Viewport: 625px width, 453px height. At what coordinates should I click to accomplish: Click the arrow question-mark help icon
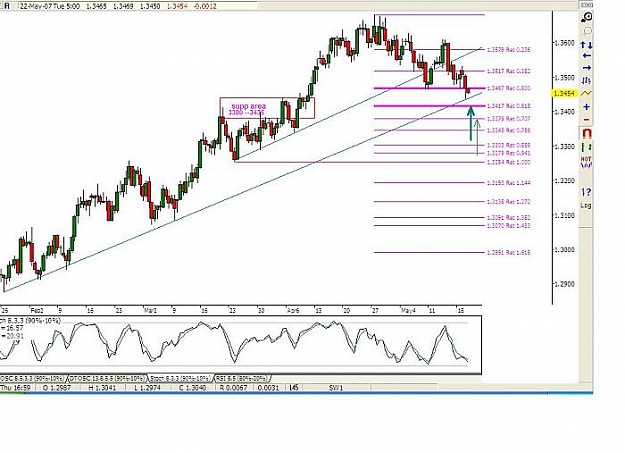[586, 192]
